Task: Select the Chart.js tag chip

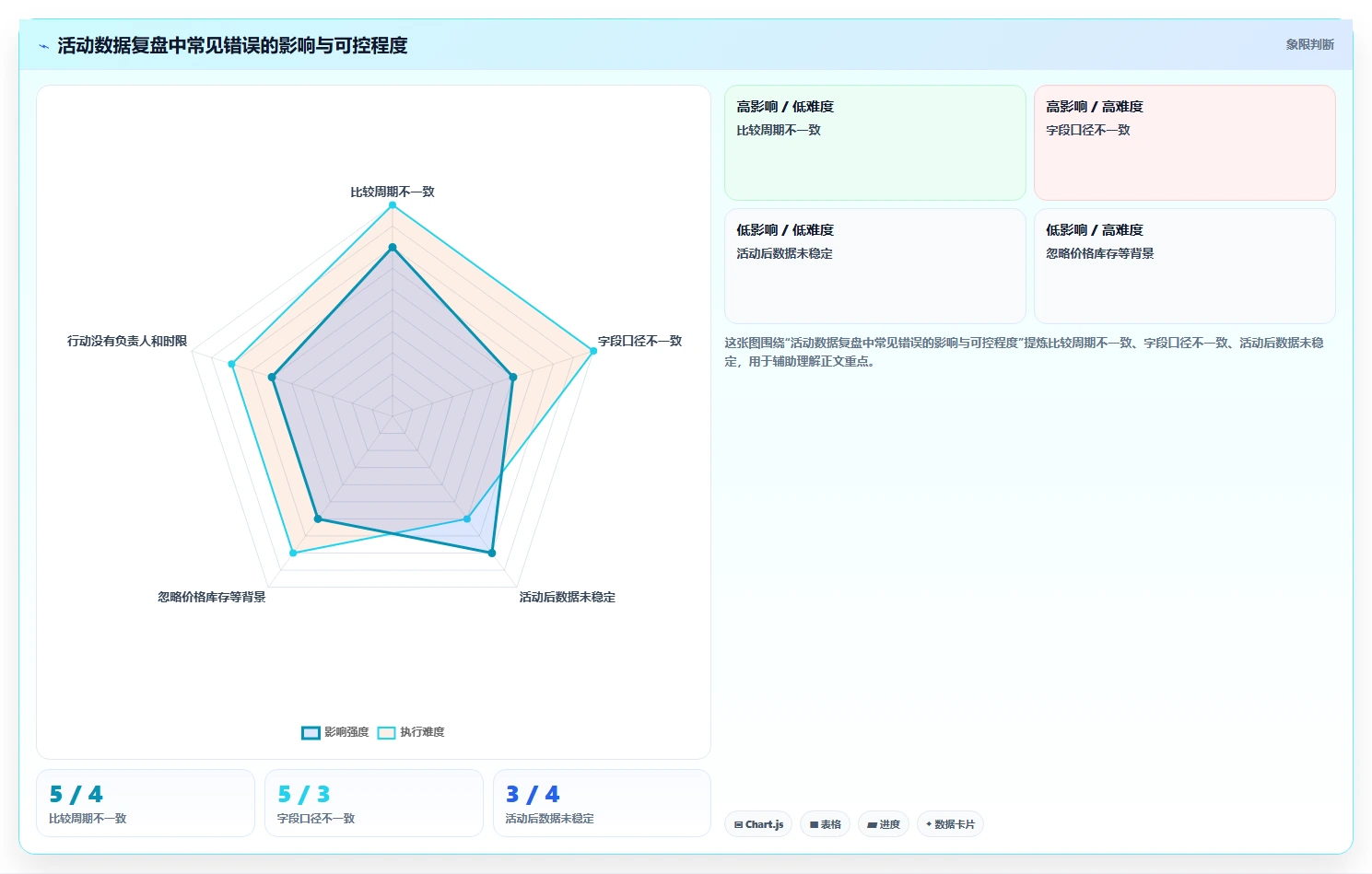Action: point(758,824)
